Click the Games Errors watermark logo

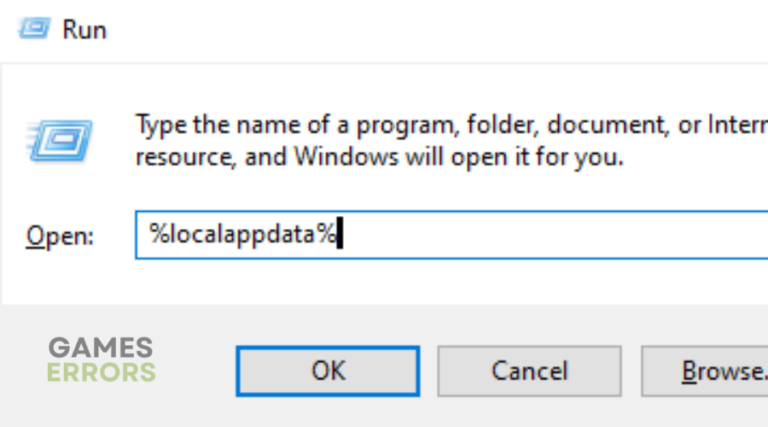pos(101,360)
